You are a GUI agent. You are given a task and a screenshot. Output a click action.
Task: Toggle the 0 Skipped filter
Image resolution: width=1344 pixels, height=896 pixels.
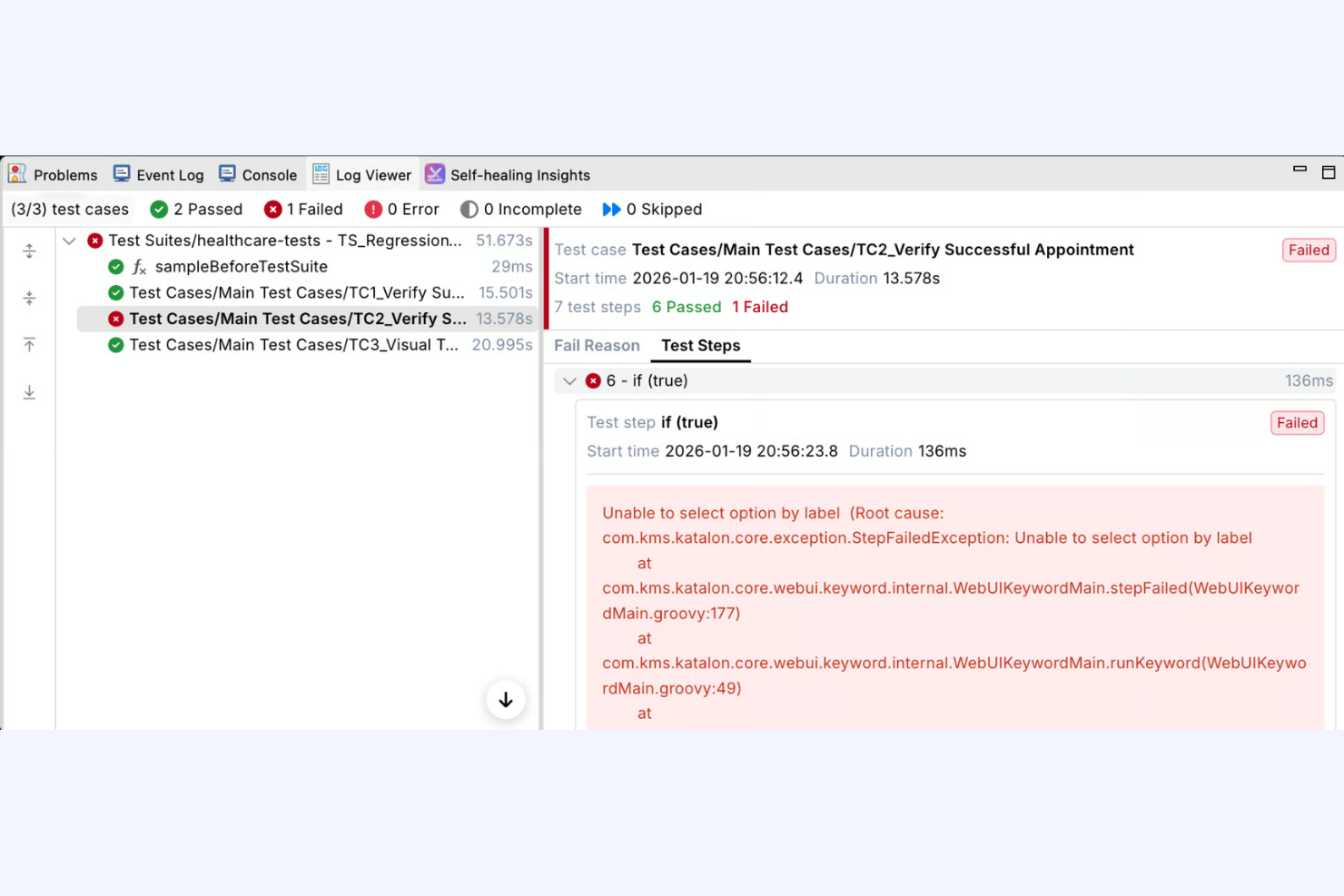point(652,210)
